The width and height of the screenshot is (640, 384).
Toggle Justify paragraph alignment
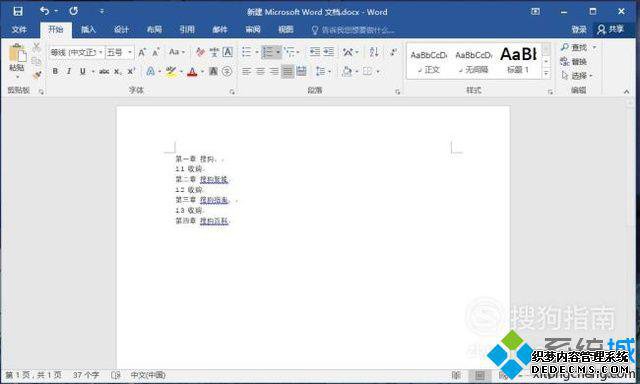(x=288, y=71)
